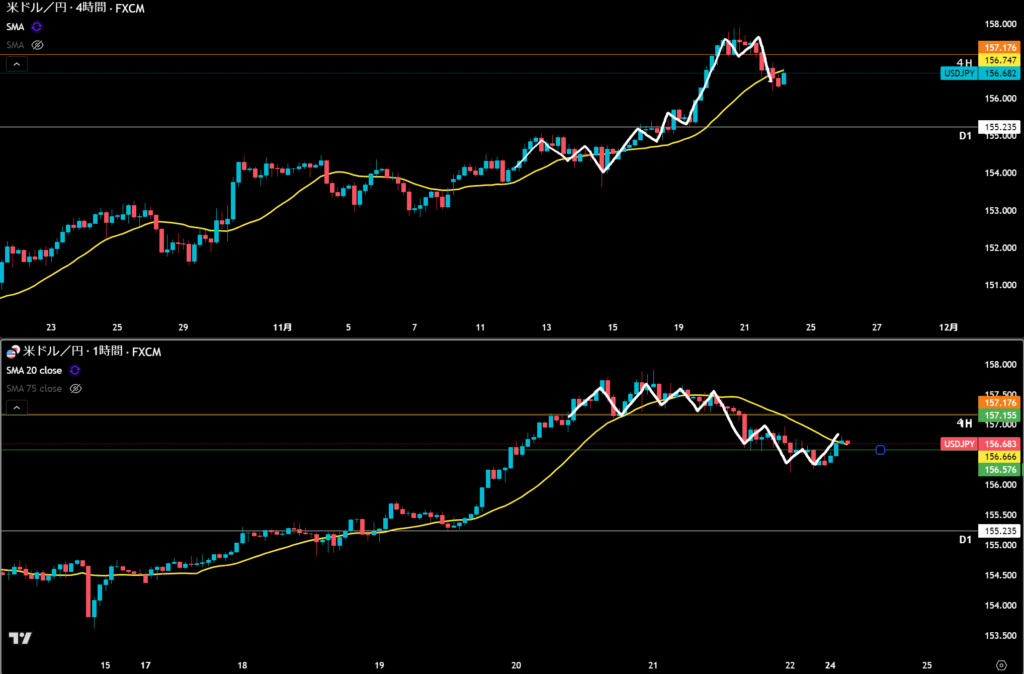The image size is (1024, 674).
Task: Select the blue square handle on the green line
Action: 880,450
